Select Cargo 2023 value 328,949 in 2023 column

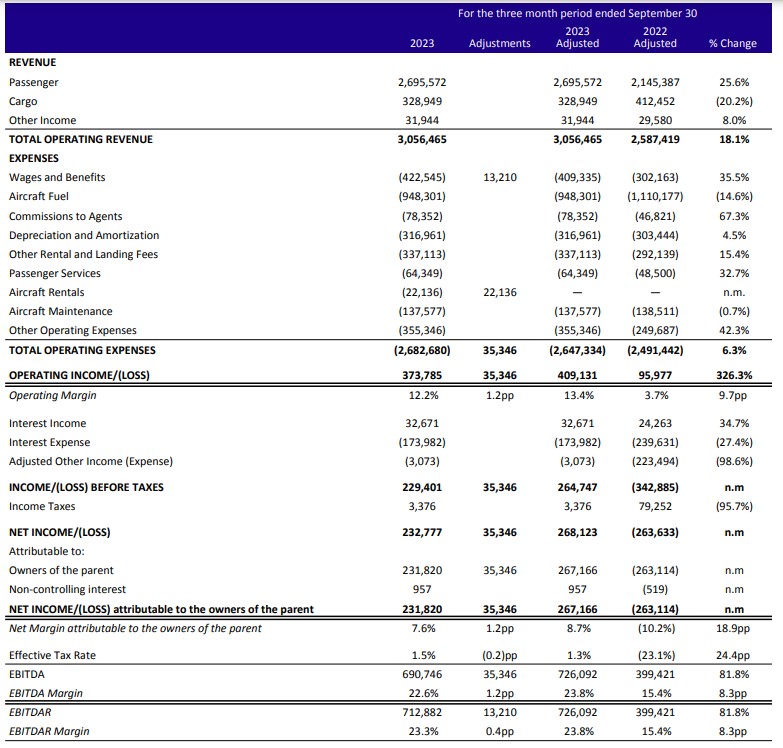(422, 101)
